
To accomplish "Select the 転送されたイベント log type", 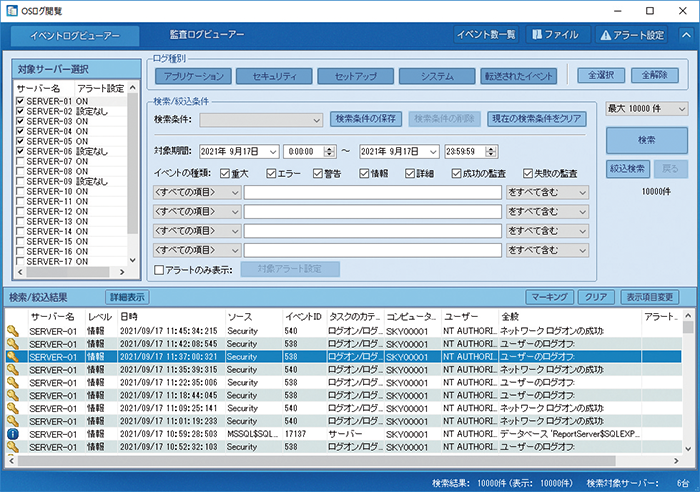I will click(519, 76).
